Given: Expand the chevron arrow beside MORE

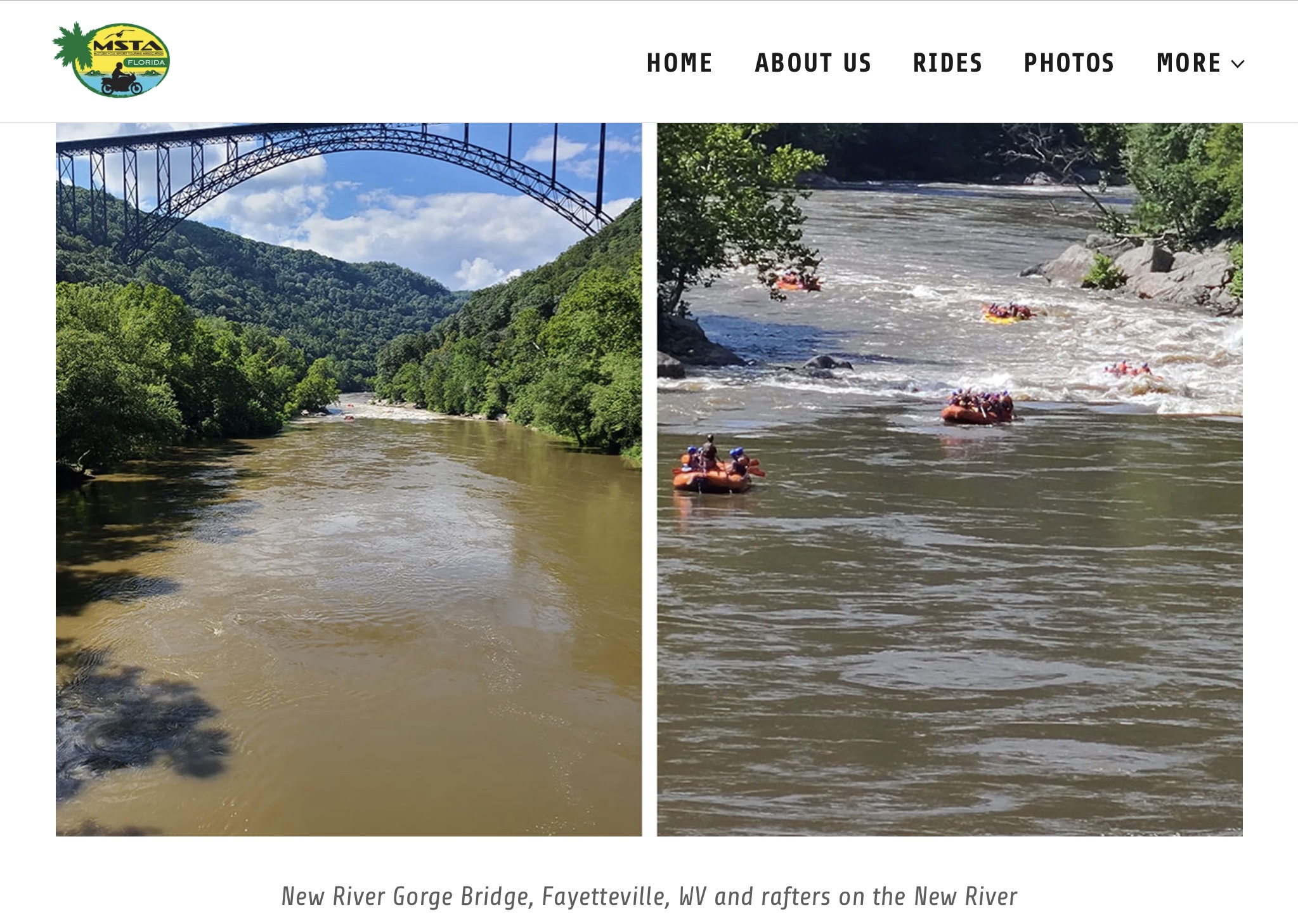Looking at the screenshot, I should 1238,64.
